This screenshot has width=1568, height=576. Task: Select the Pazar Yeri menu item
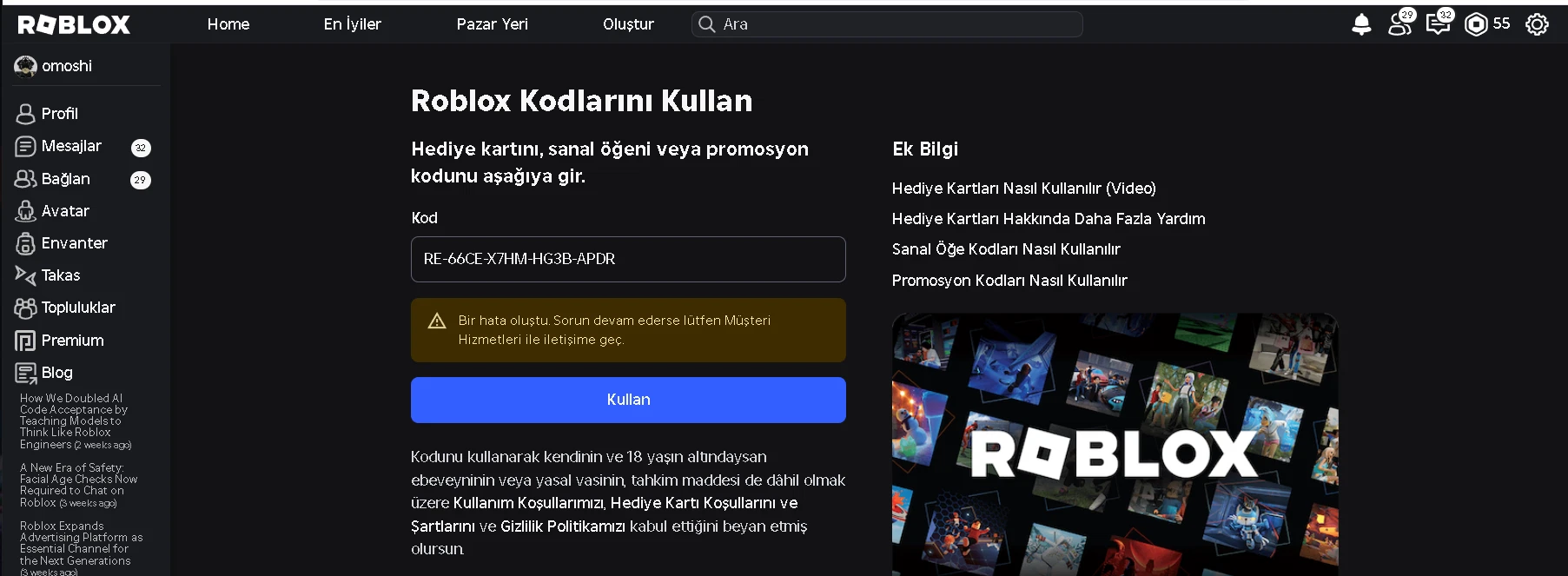point(492,24)
